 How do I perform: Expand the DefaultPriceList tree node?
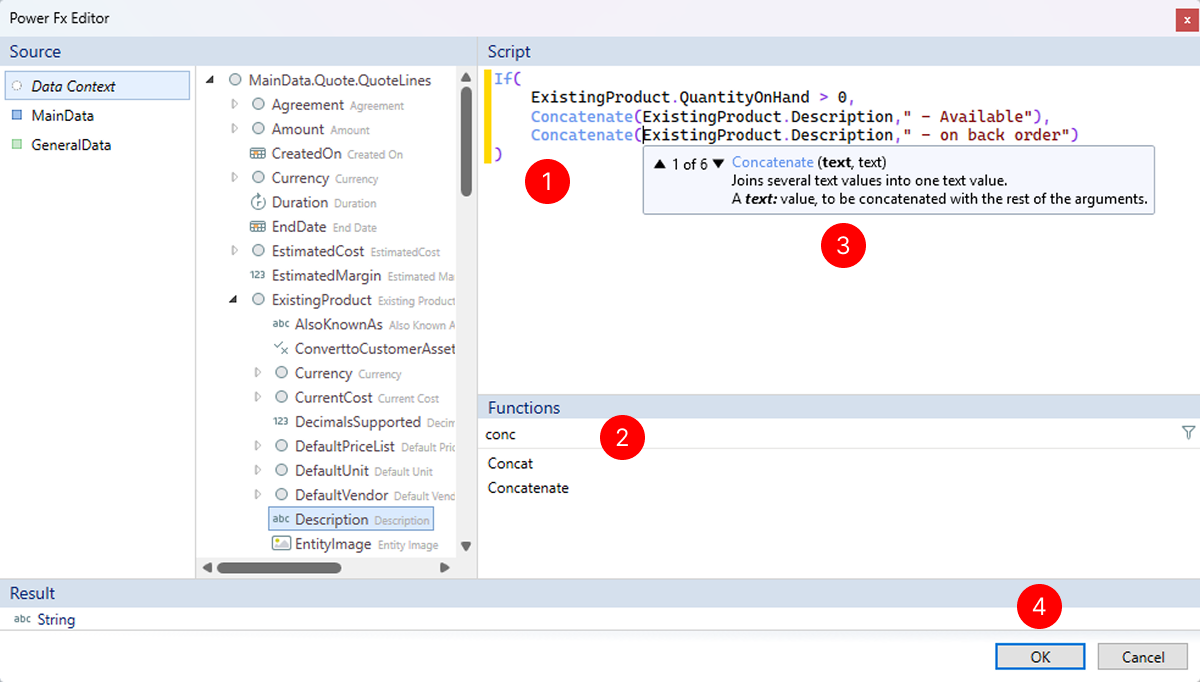pos(258,446)
